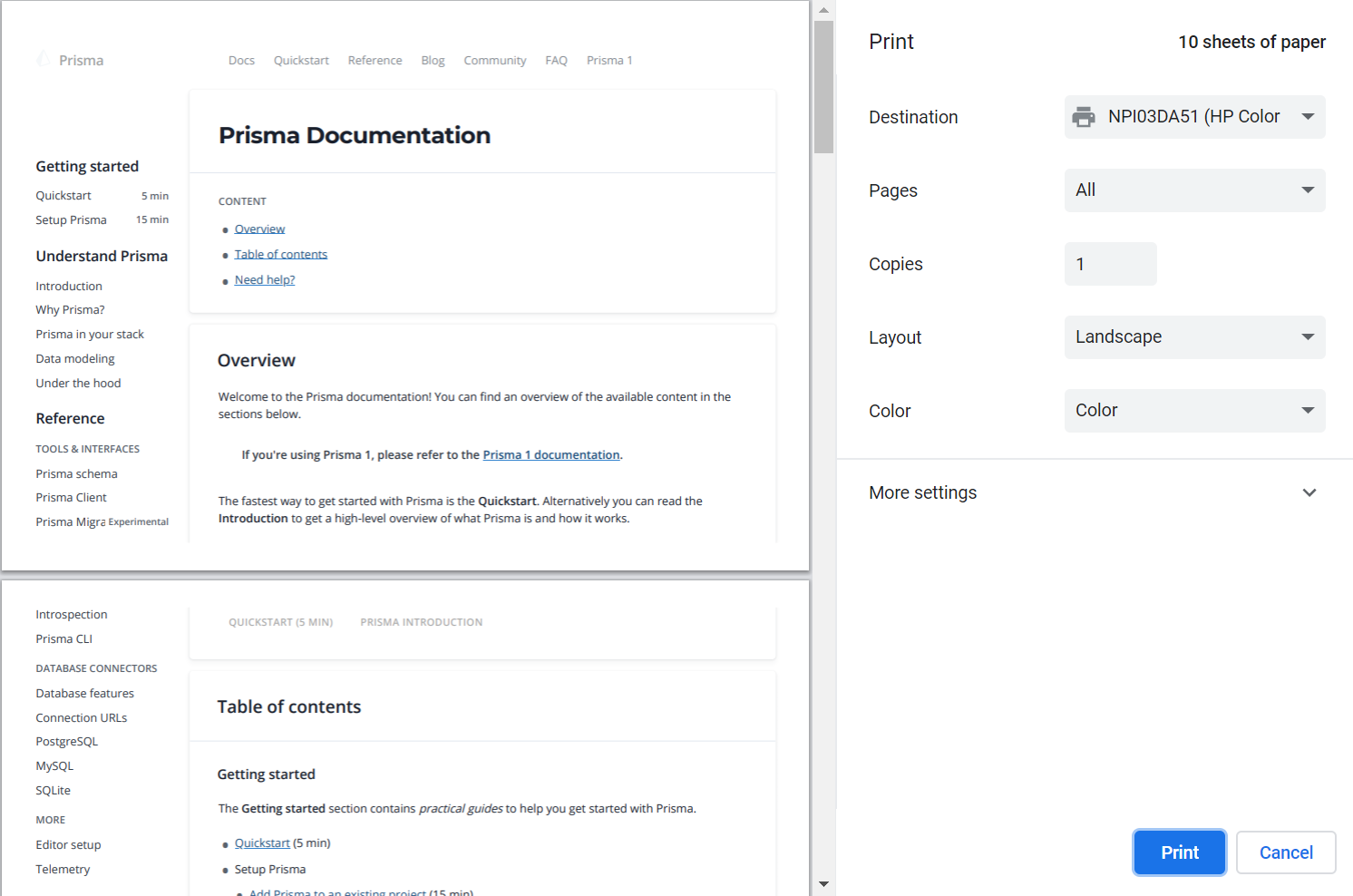This screenshot has width=1353, height=896.
Task: Follow the Prisma 1 documentation link
Action: pos(550,454)
